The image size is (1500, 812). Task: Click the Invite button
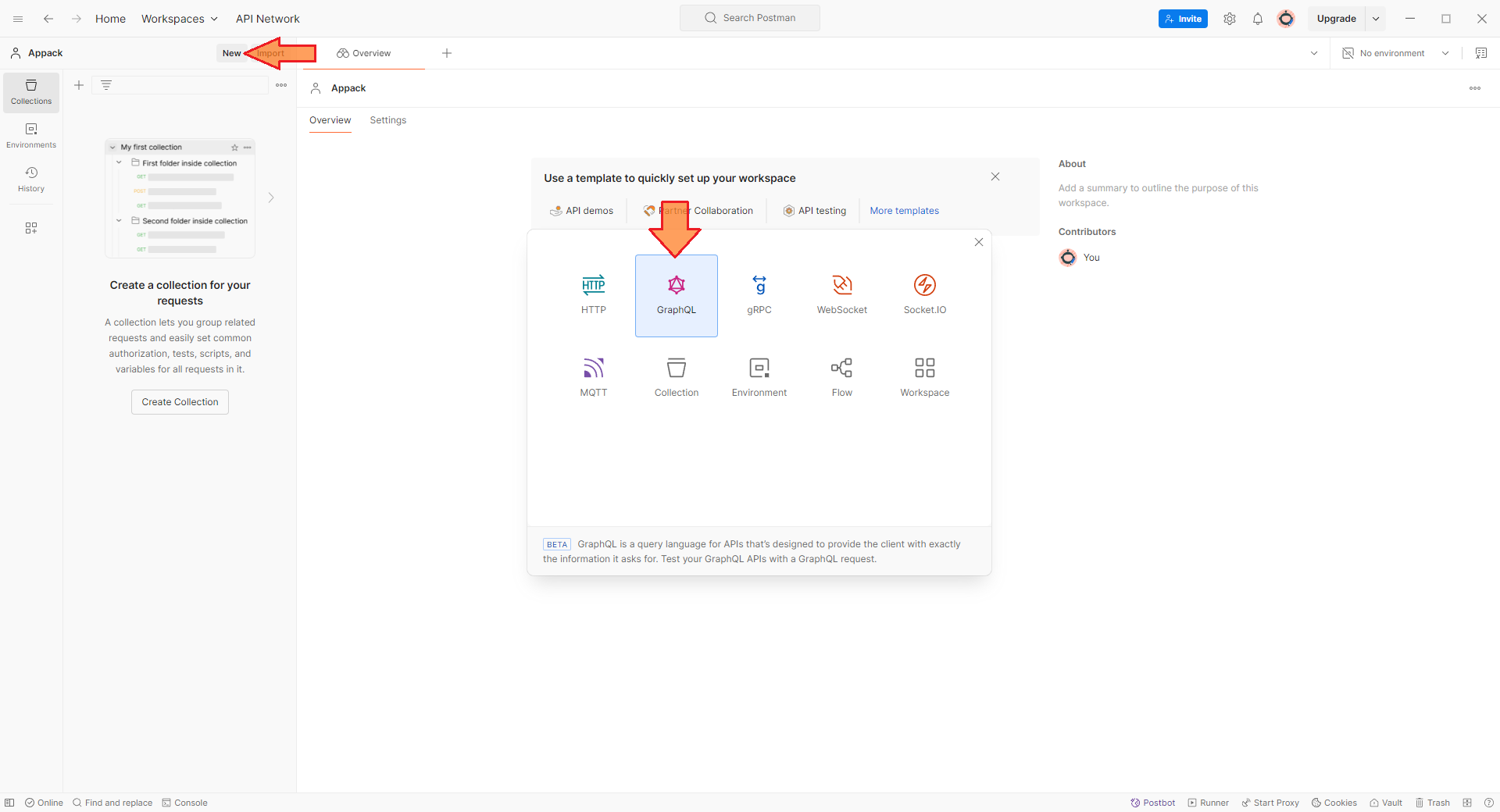point(1183,19)
